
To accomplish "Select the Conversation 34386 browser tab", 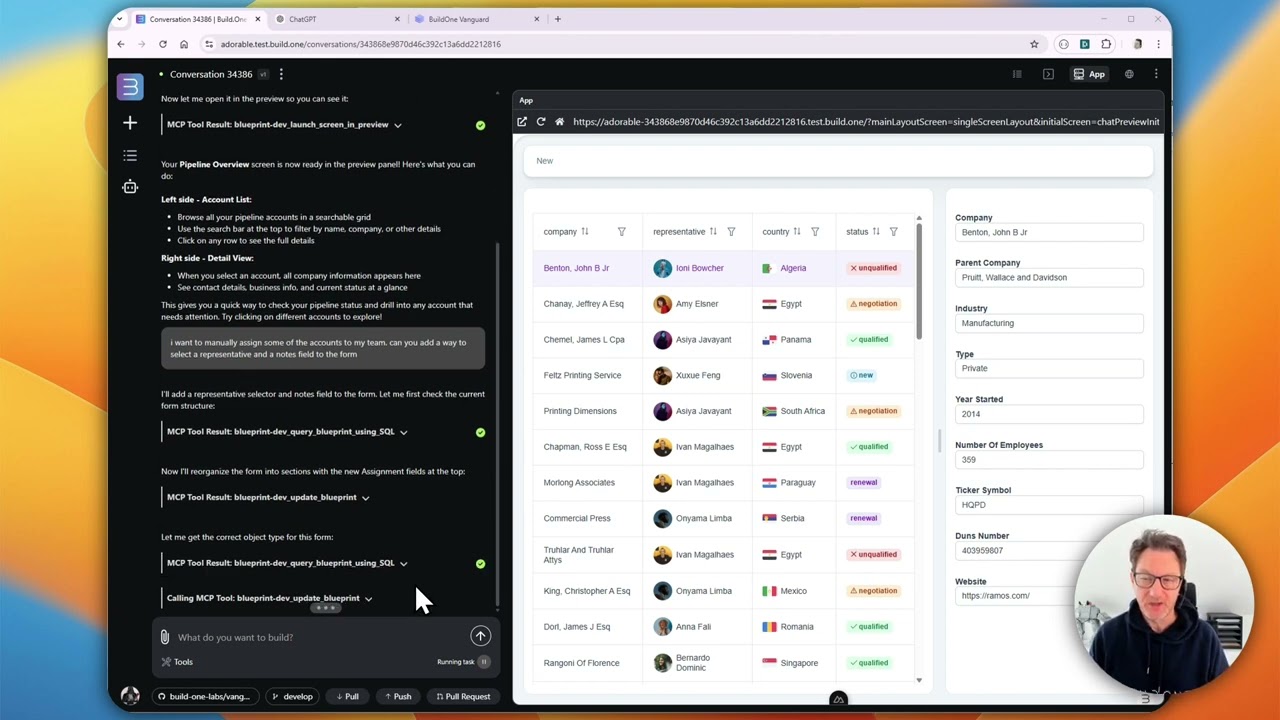I will pos(198,19).
